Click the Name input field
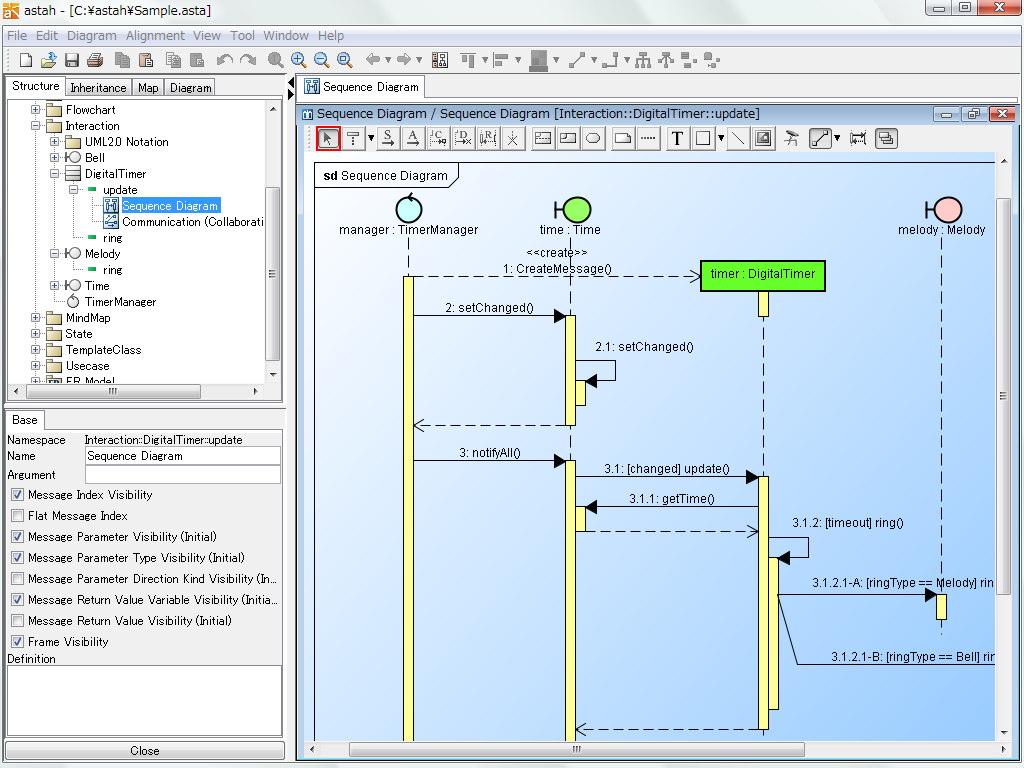The width and height of the screenshot is (1024, 768). coord(182,456)
